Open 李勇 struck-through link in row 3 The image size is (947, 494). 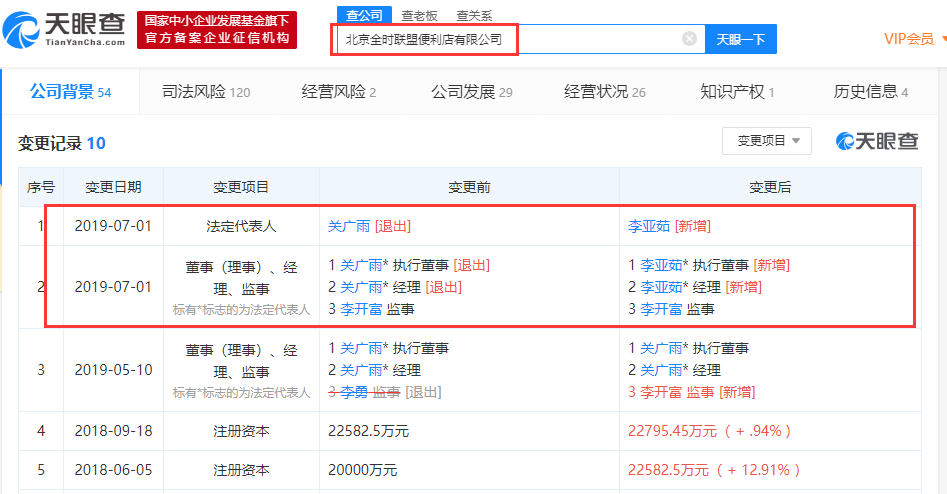click(354, 393)
